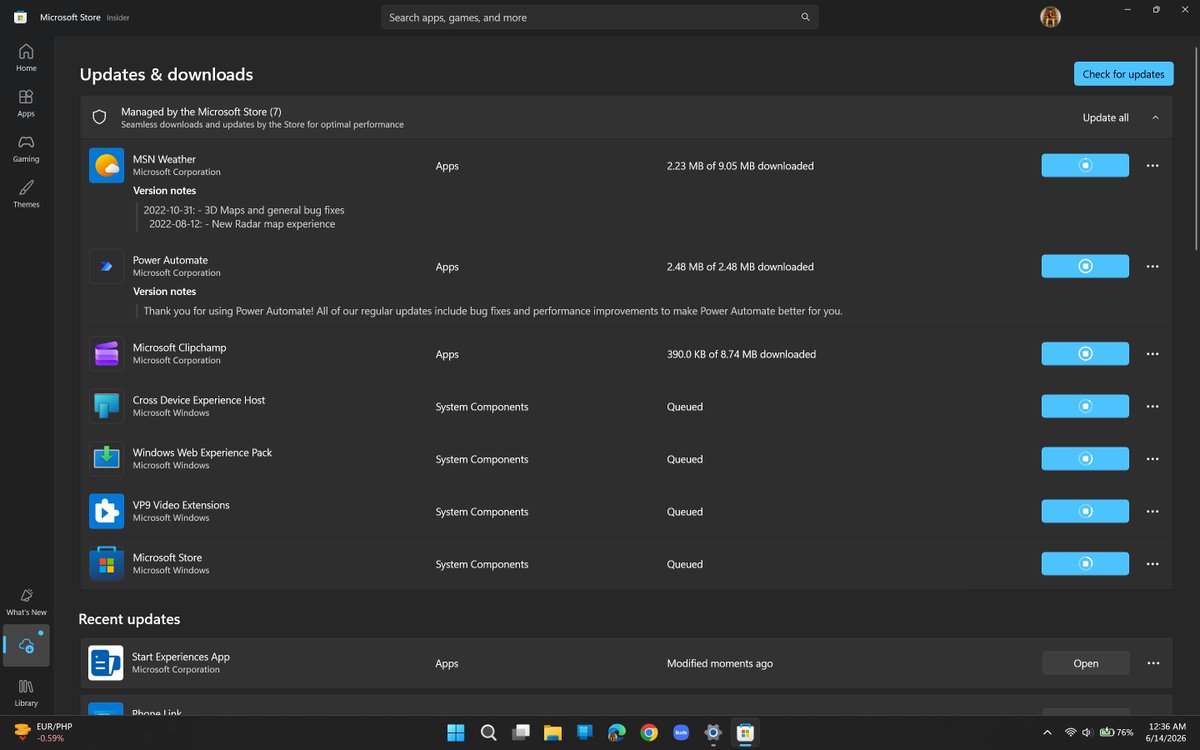Stop the Power Automate download
This screenshot has width=1200, height=750.
coord(1085,266)
